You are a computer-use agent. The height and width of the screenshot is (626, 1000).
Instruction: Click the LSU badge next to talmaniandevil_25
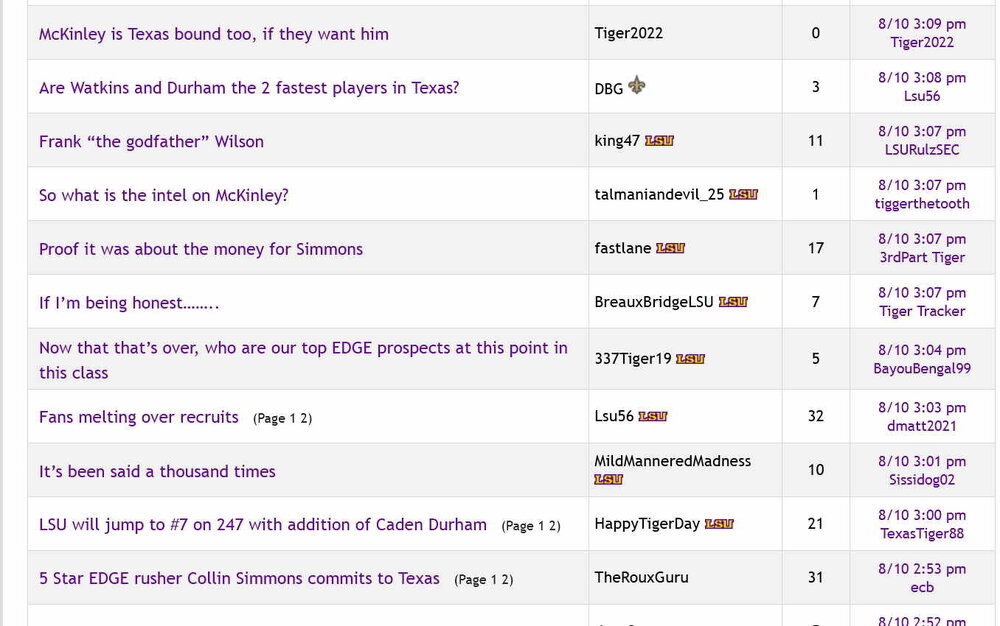click(743, 195)
